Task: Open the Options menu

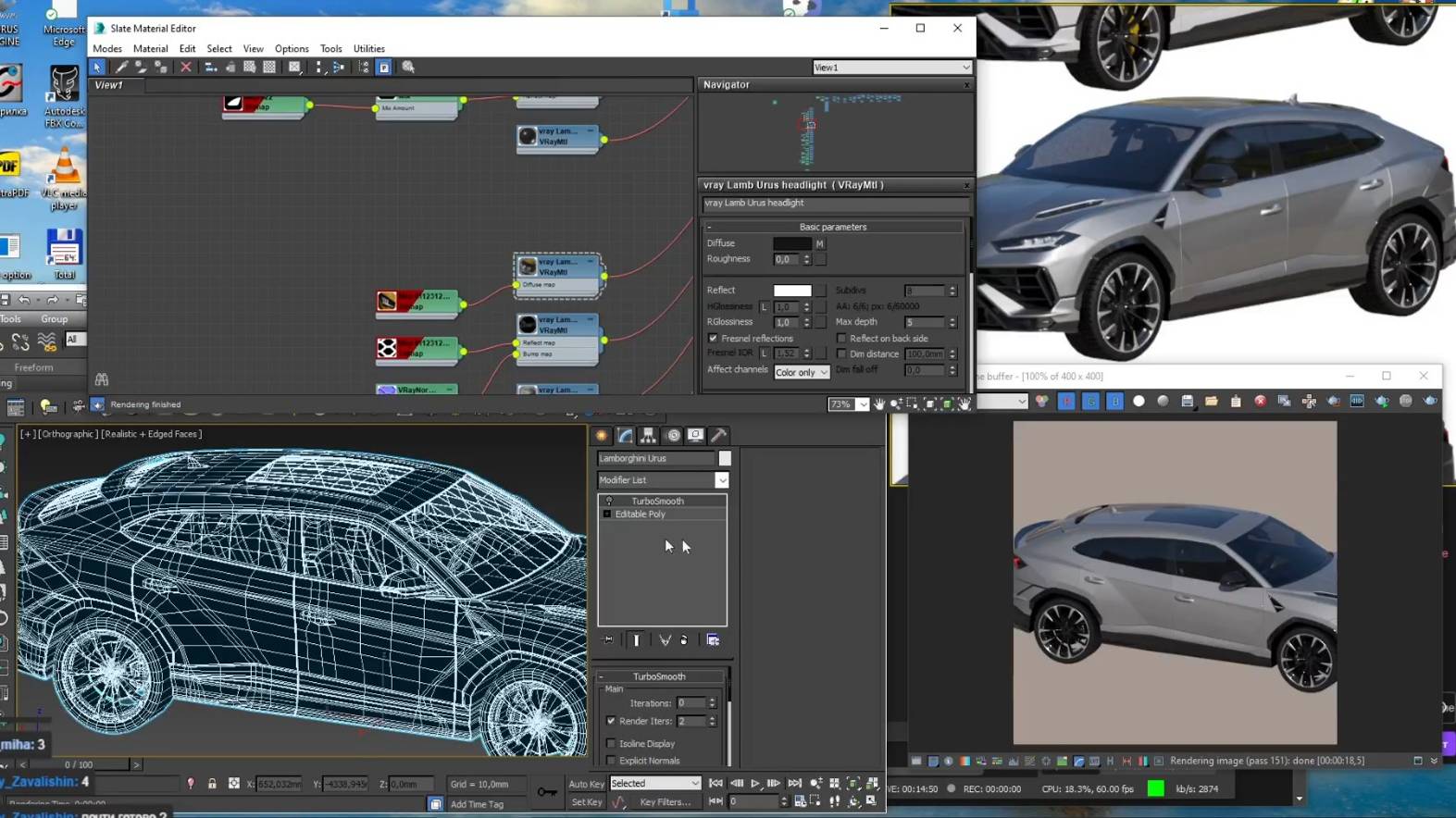Action: point(292,49)
